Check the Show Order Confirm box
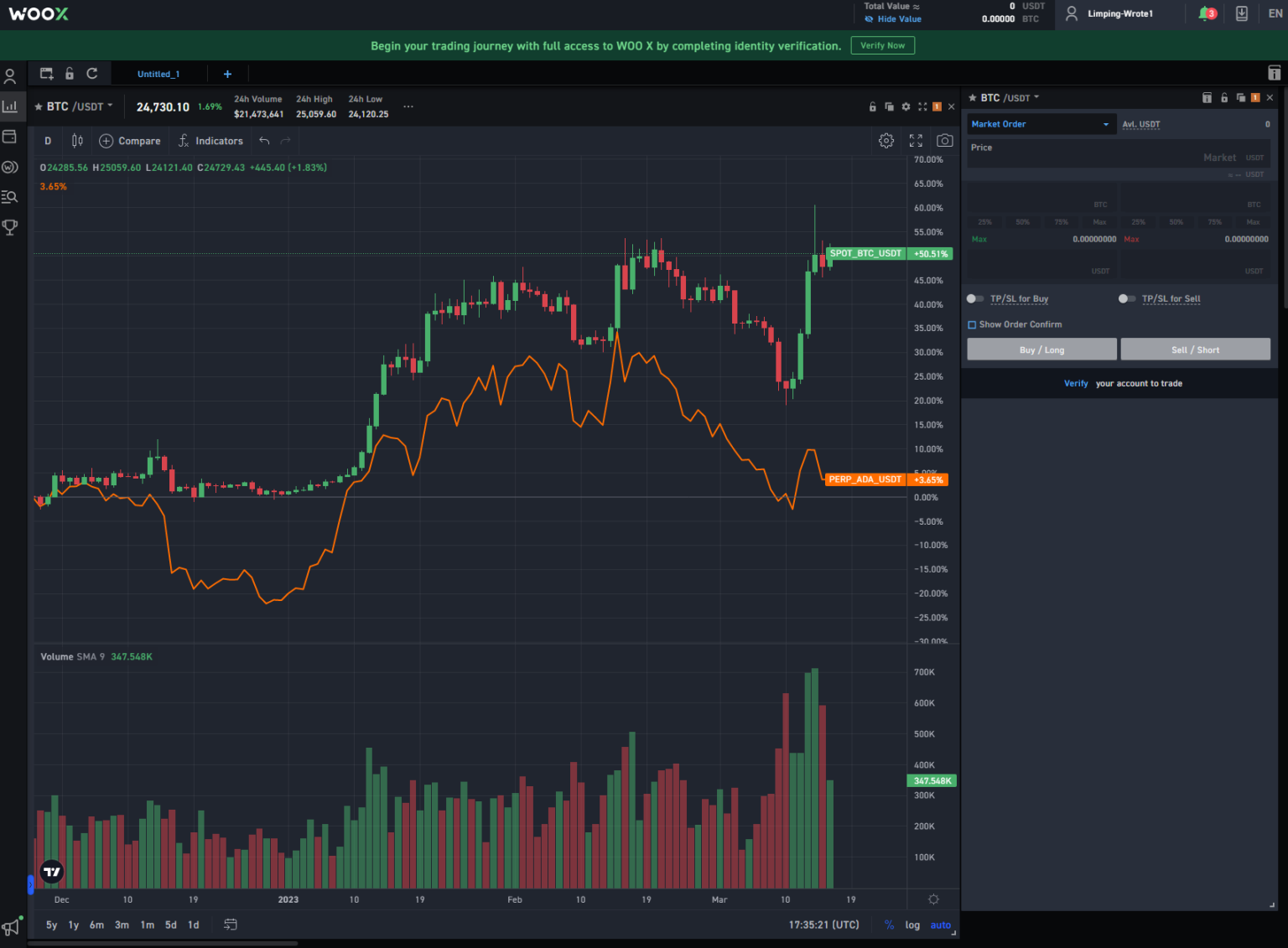This screenshot has height=948, width=1288. click(x=972, y=324)
